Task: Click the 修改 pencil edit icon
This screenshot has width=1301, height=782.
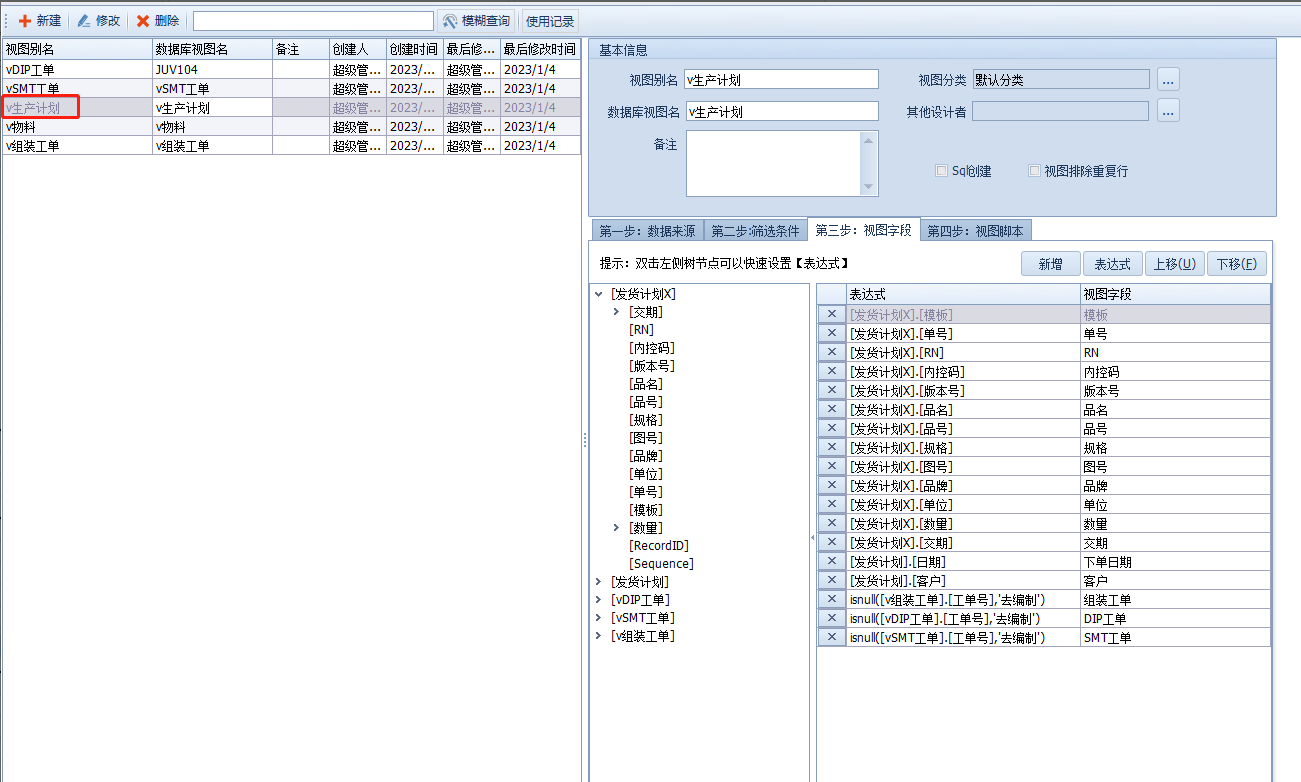Action: (x=84, y=21)
